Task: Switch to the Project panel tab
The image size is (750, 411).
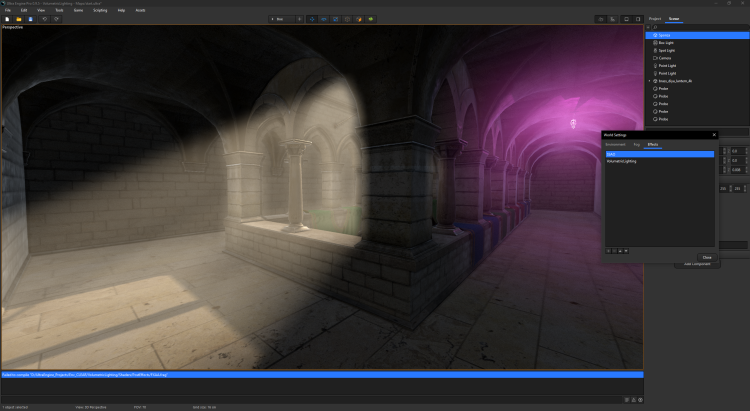Action: click(655, 19)
